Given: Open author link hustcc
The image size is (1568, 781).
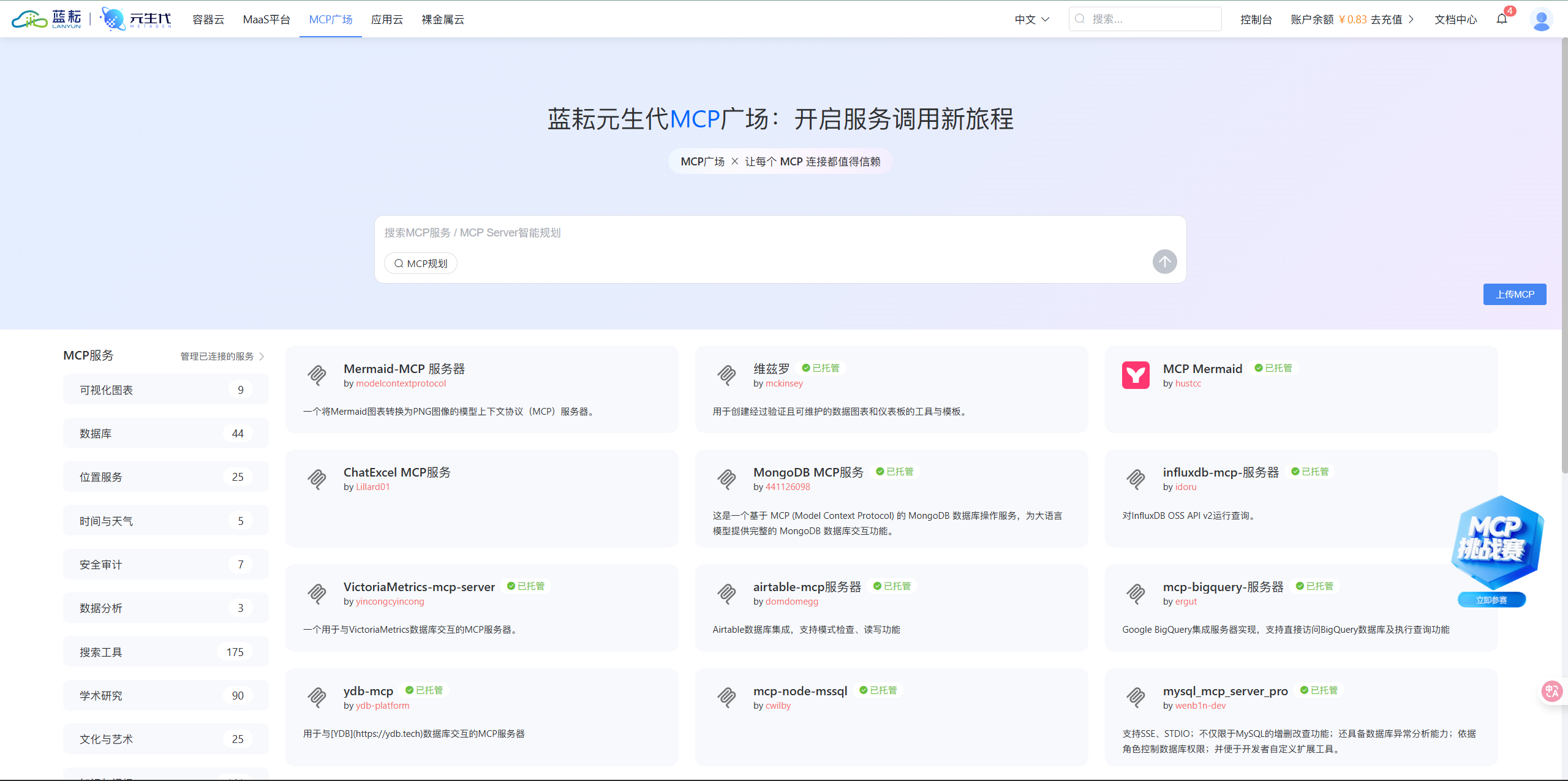Looking at the screenshot, I should (1188, 383).
